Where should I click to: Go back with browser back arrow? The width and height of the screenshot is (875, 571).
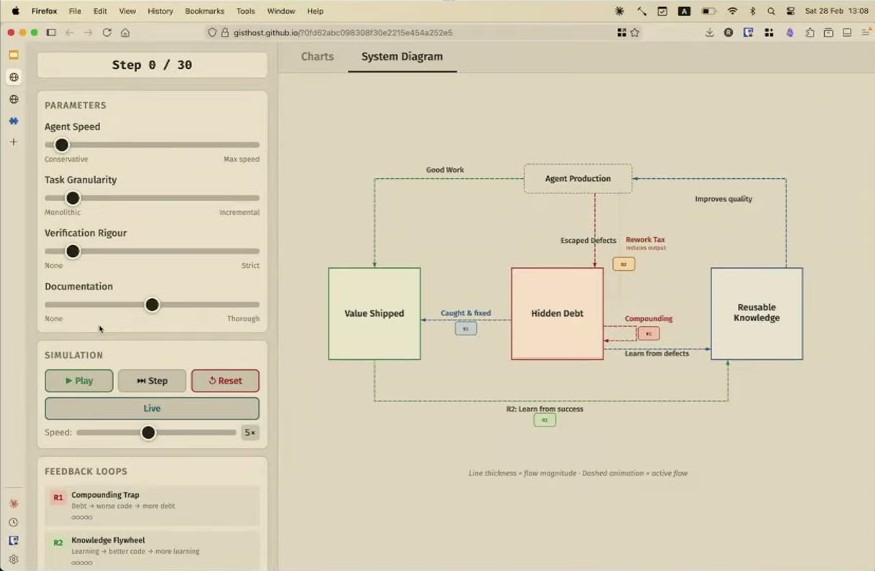click(70, 32)
